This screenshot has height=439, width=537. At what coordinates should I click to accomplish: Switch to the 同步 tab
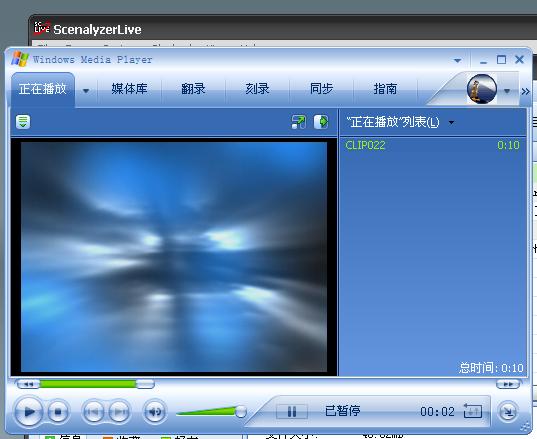tap(321, 89)
